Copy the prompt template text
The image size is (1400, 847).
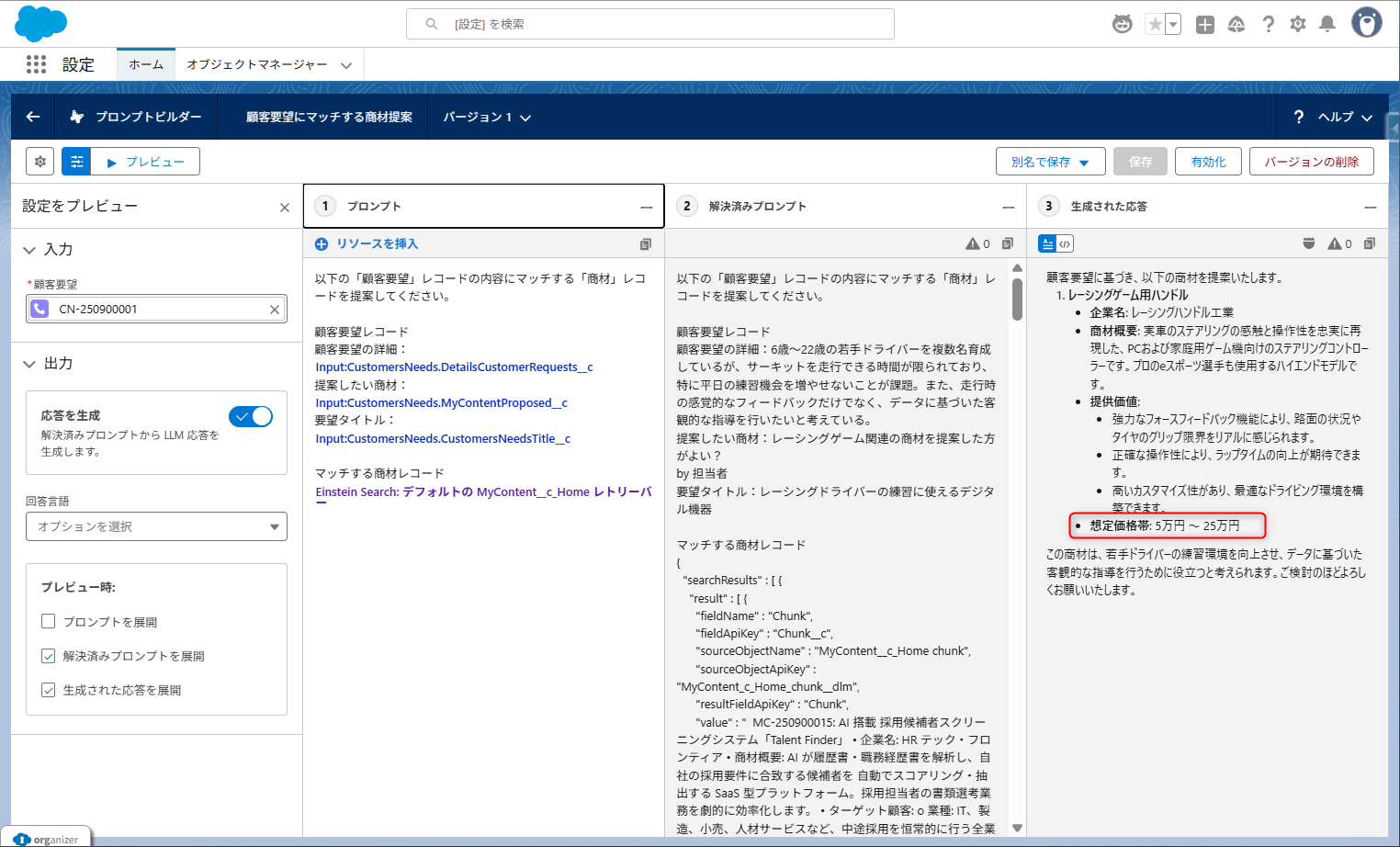[645, 243]
